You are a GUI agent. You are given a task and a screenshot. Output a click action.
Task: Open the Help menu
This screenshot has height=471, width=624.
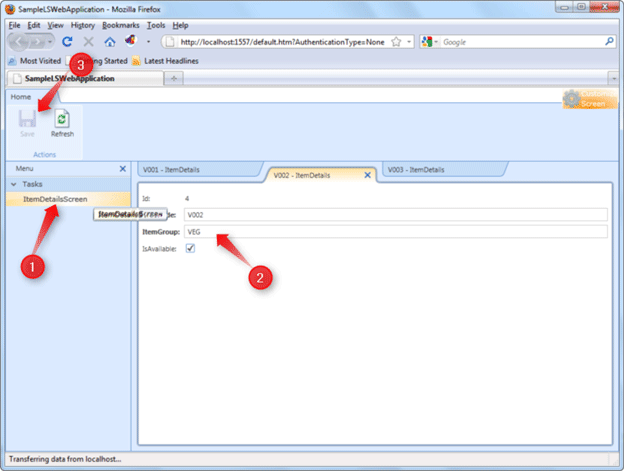[180, 25]
